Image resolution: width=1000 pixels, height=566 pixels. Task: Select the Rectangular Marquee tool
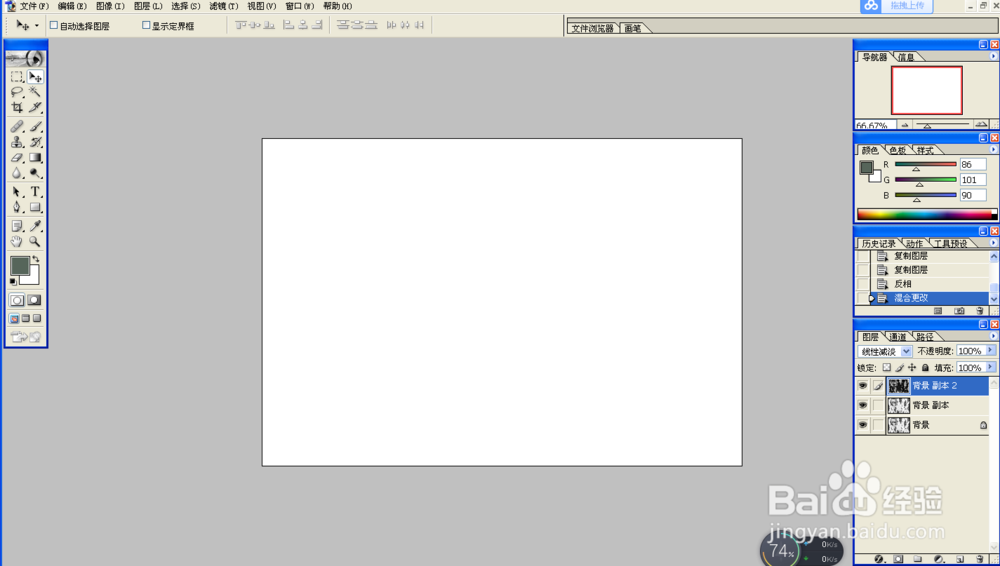(17, 77)
